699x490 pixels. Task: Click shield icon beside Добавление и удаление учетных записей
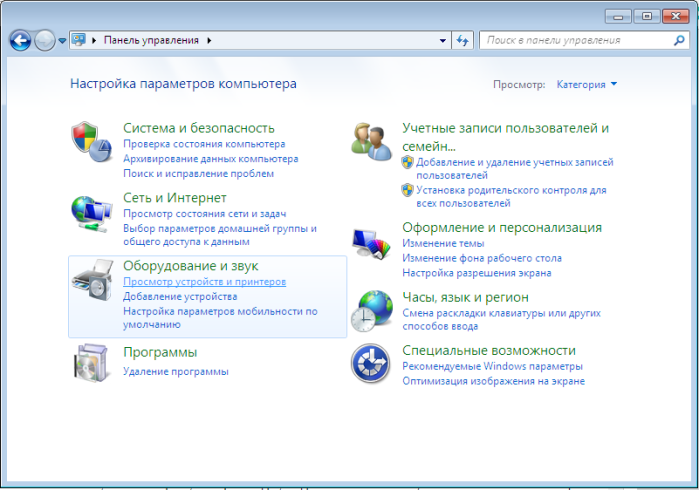coord(407,162)
